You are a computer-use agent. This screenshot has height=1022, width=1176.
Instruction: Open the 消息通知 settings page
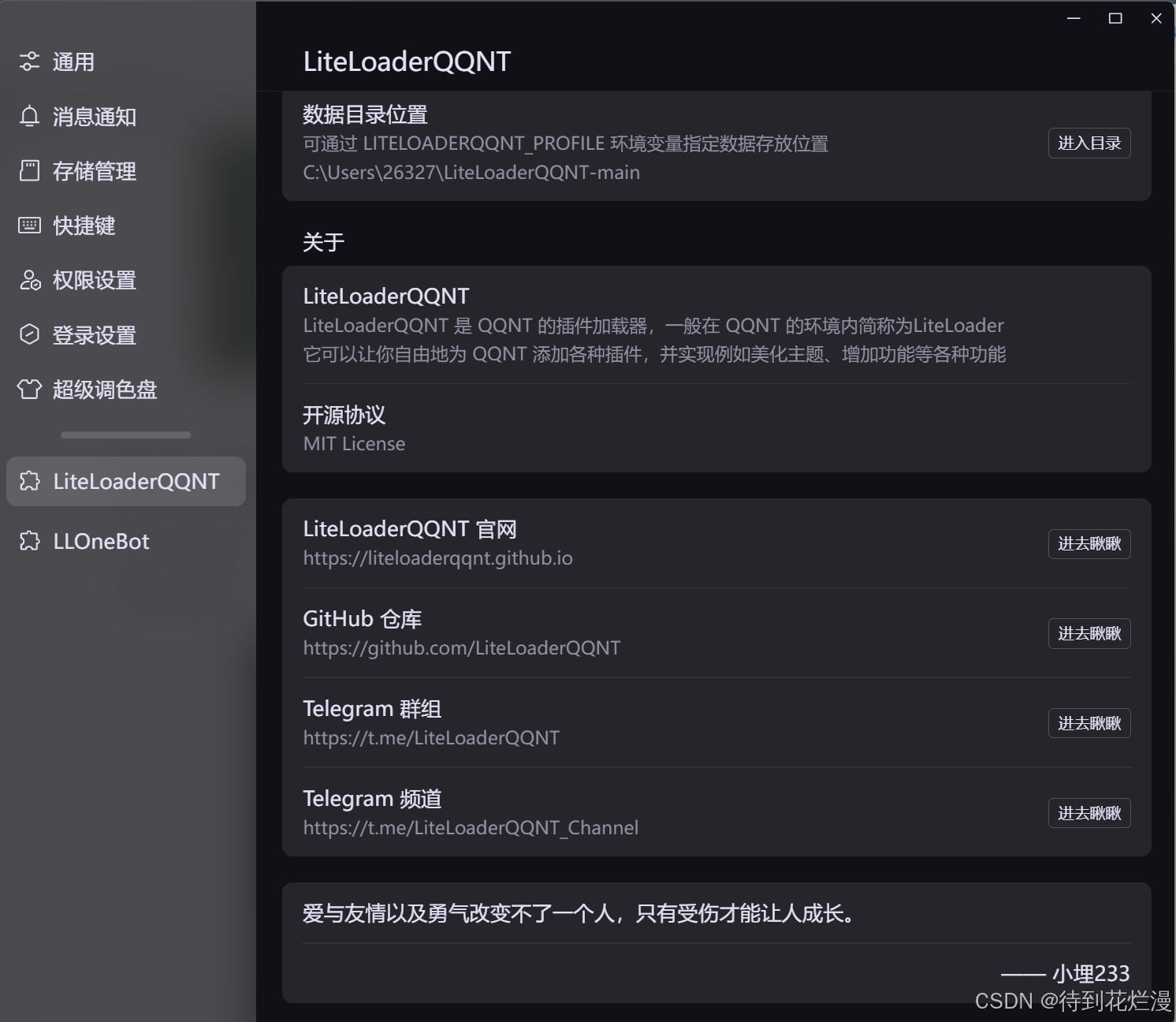[x=126, y=116]
